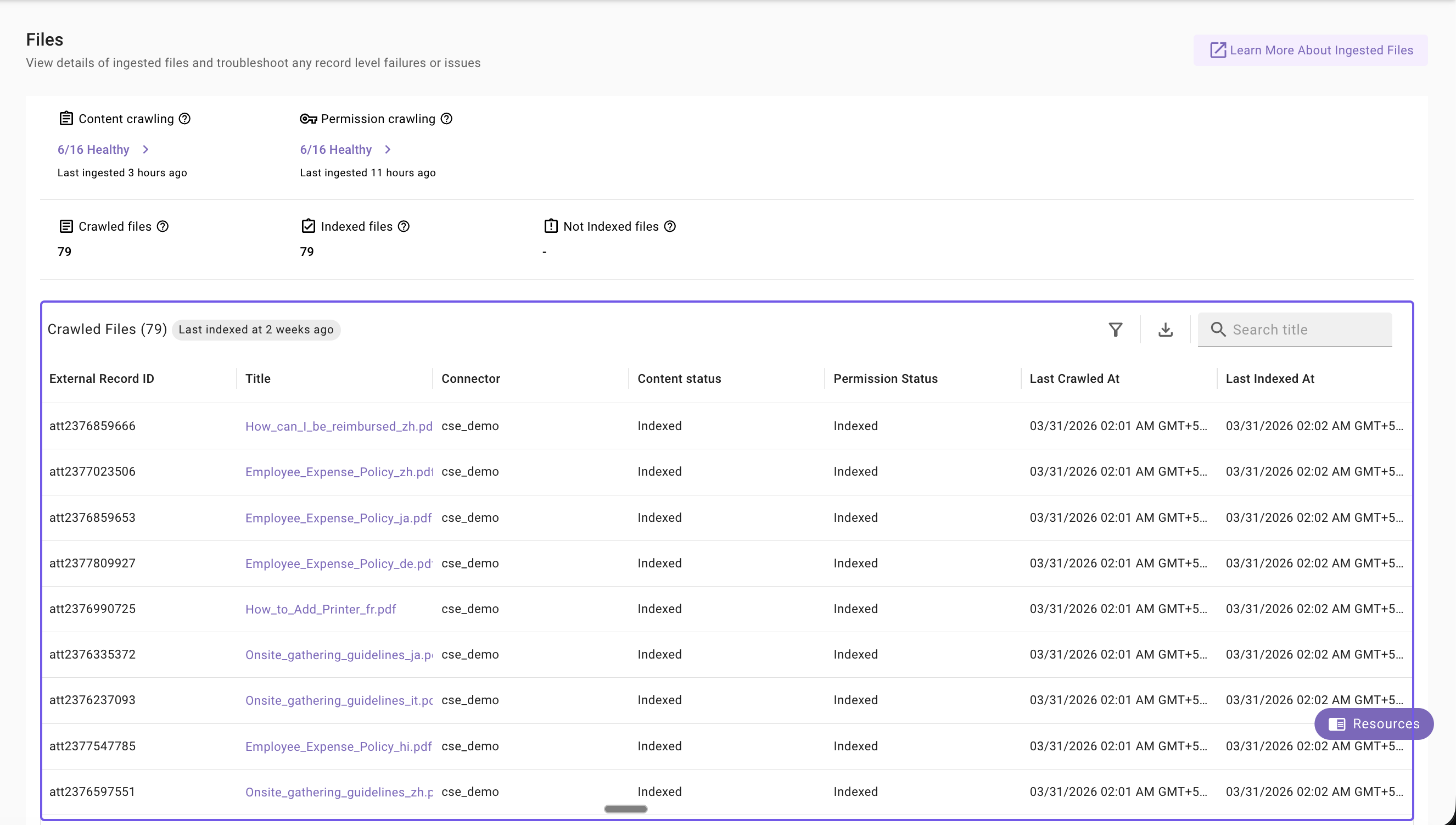Open Learn More About Ingested Files link
The width and height of the screenshot is (1456, 825).
[1310, 51]
